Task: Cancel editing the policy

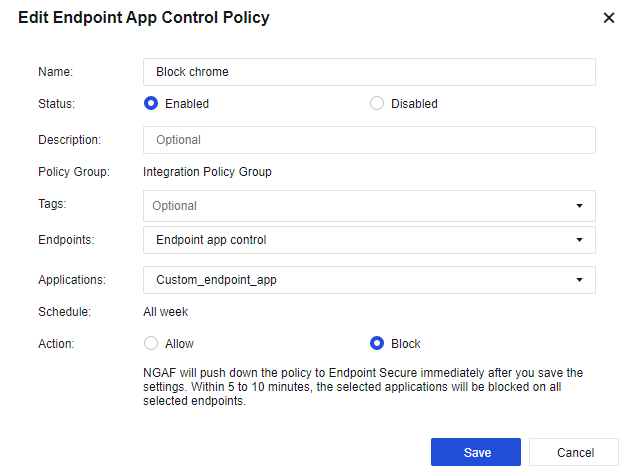Action: [573, 452]
